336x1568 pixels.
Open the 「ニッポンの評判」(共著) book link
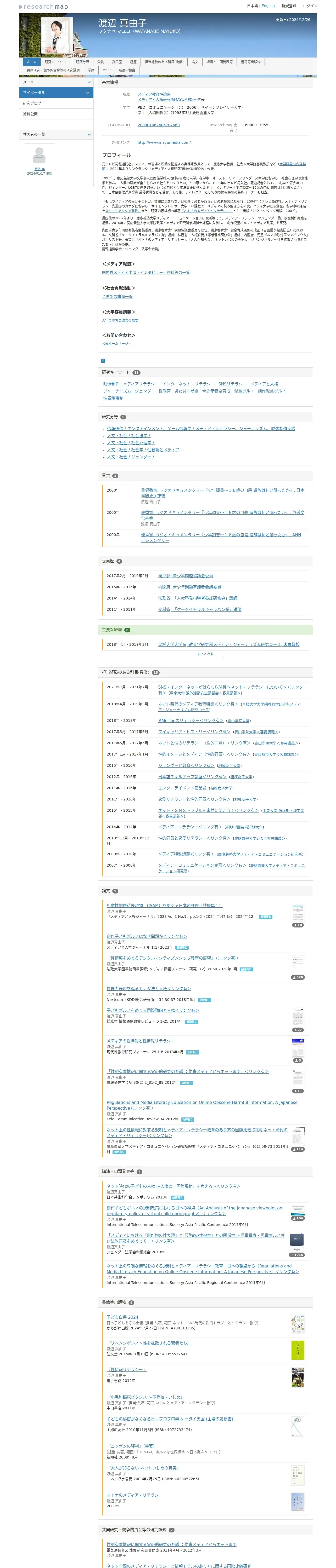coord(132,1446)
